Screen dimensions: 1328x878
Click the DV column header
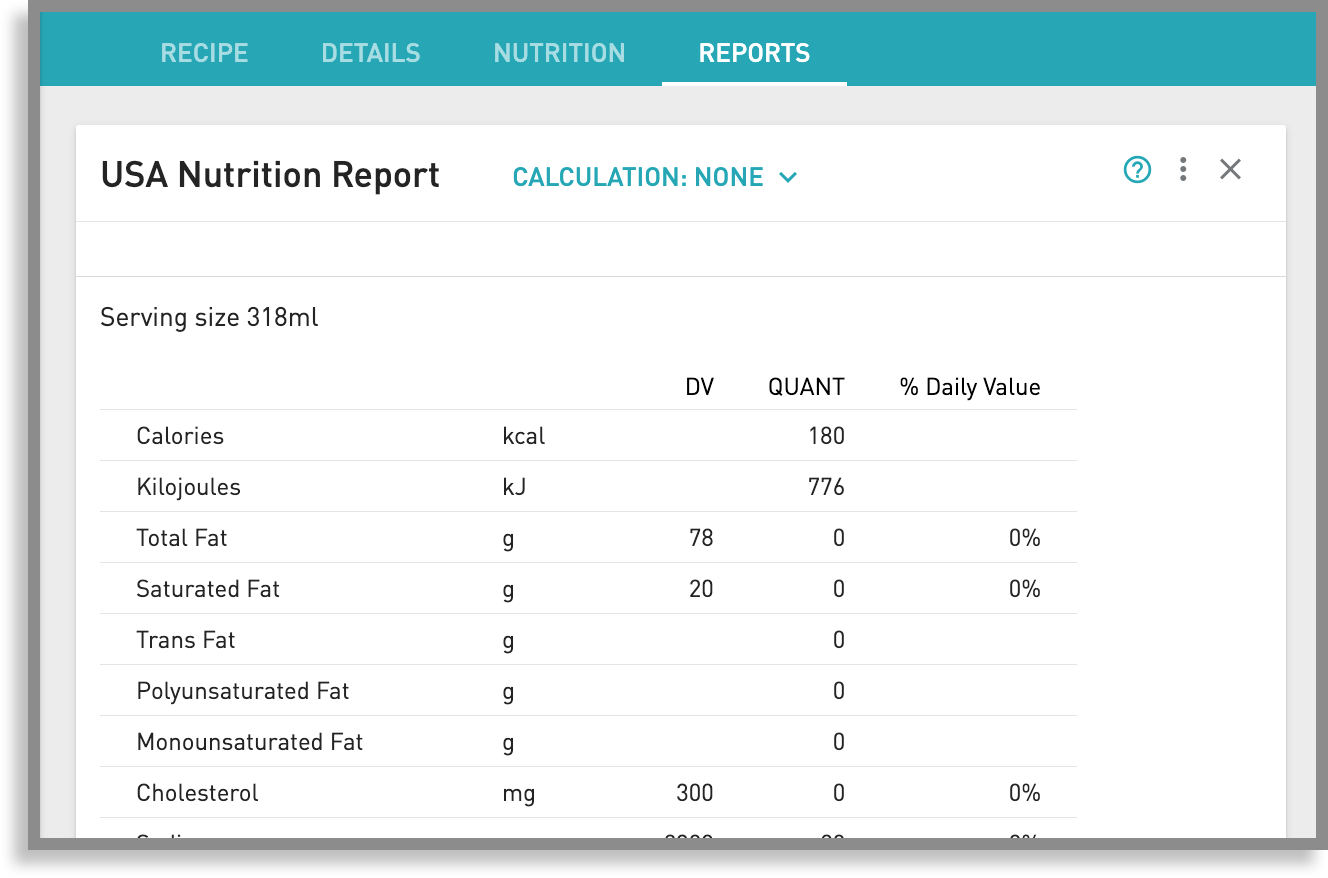tap(701, 386)
